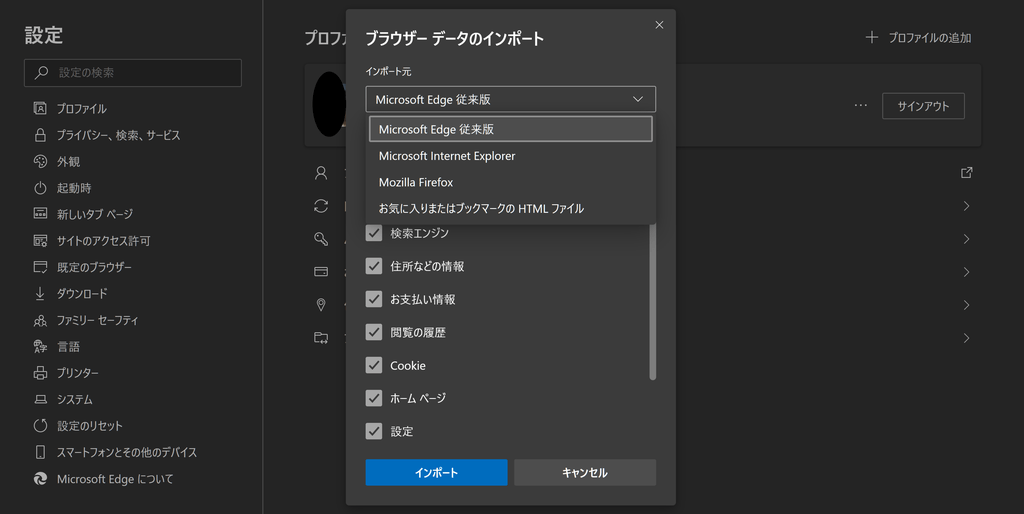This screenshot has width=1024, height=514.
Task: Click プロファイルの追加 link
Action: click(x=929, y=38)
